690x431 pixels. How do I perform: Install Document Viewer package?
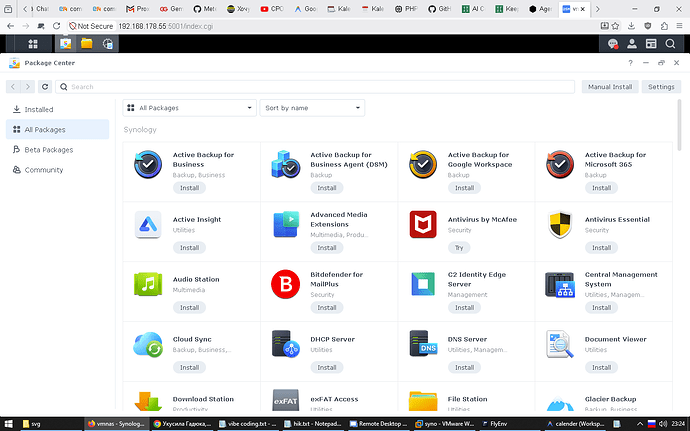(x=601, y=368)
